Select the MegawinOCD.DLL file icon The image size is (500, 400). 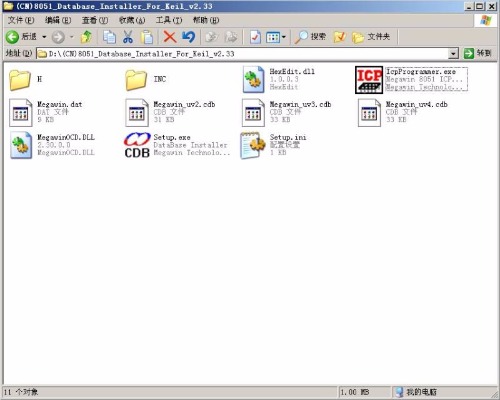(x=21, y=145)
